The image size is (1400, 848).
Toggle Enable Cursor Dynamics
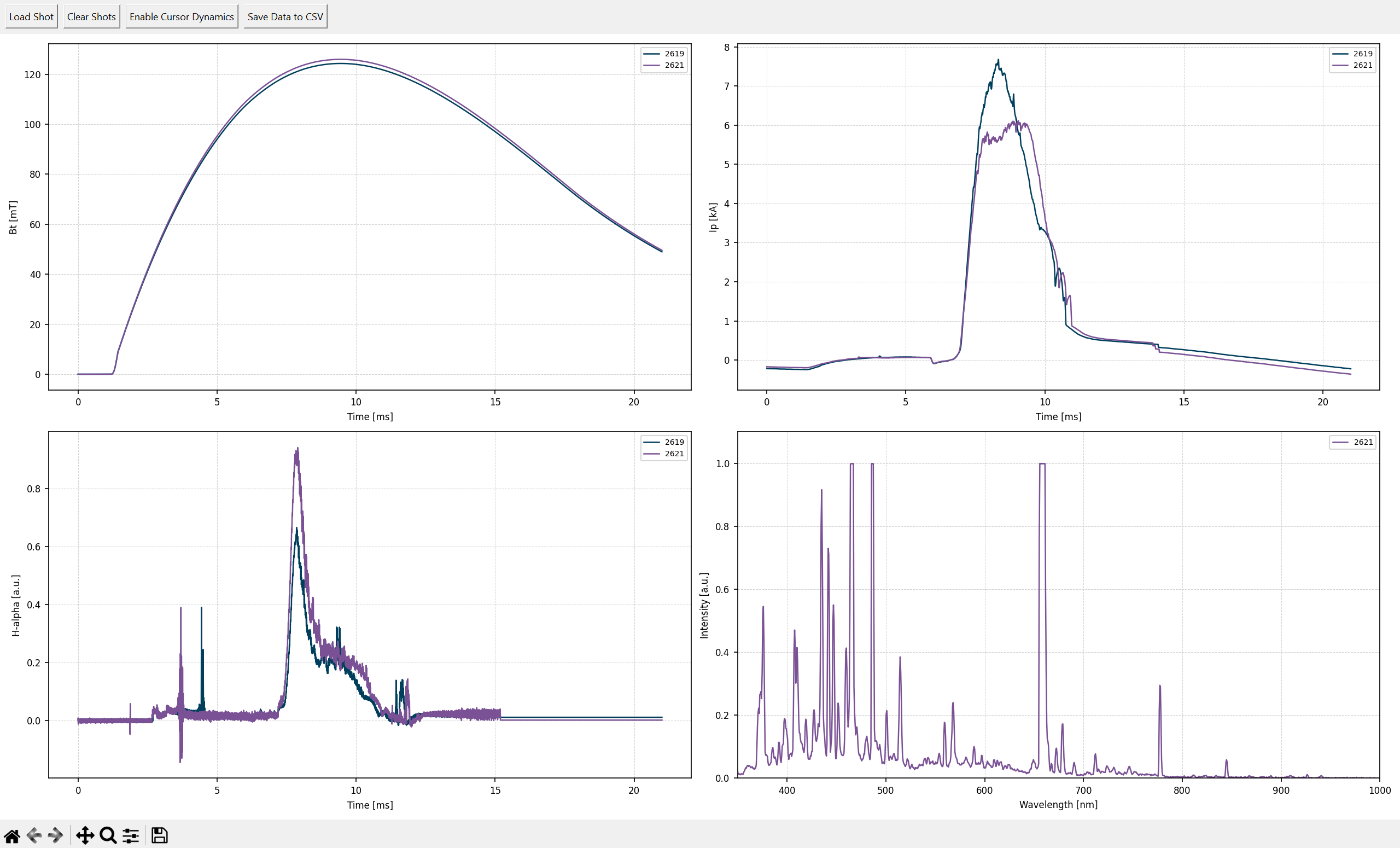(x=181, y=16)
